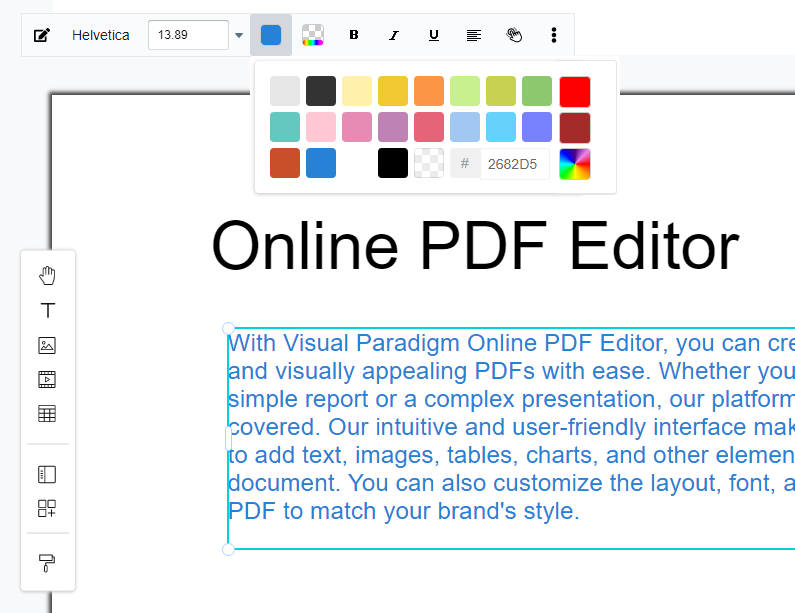Pick the teal color swatch

pos(285,127)
